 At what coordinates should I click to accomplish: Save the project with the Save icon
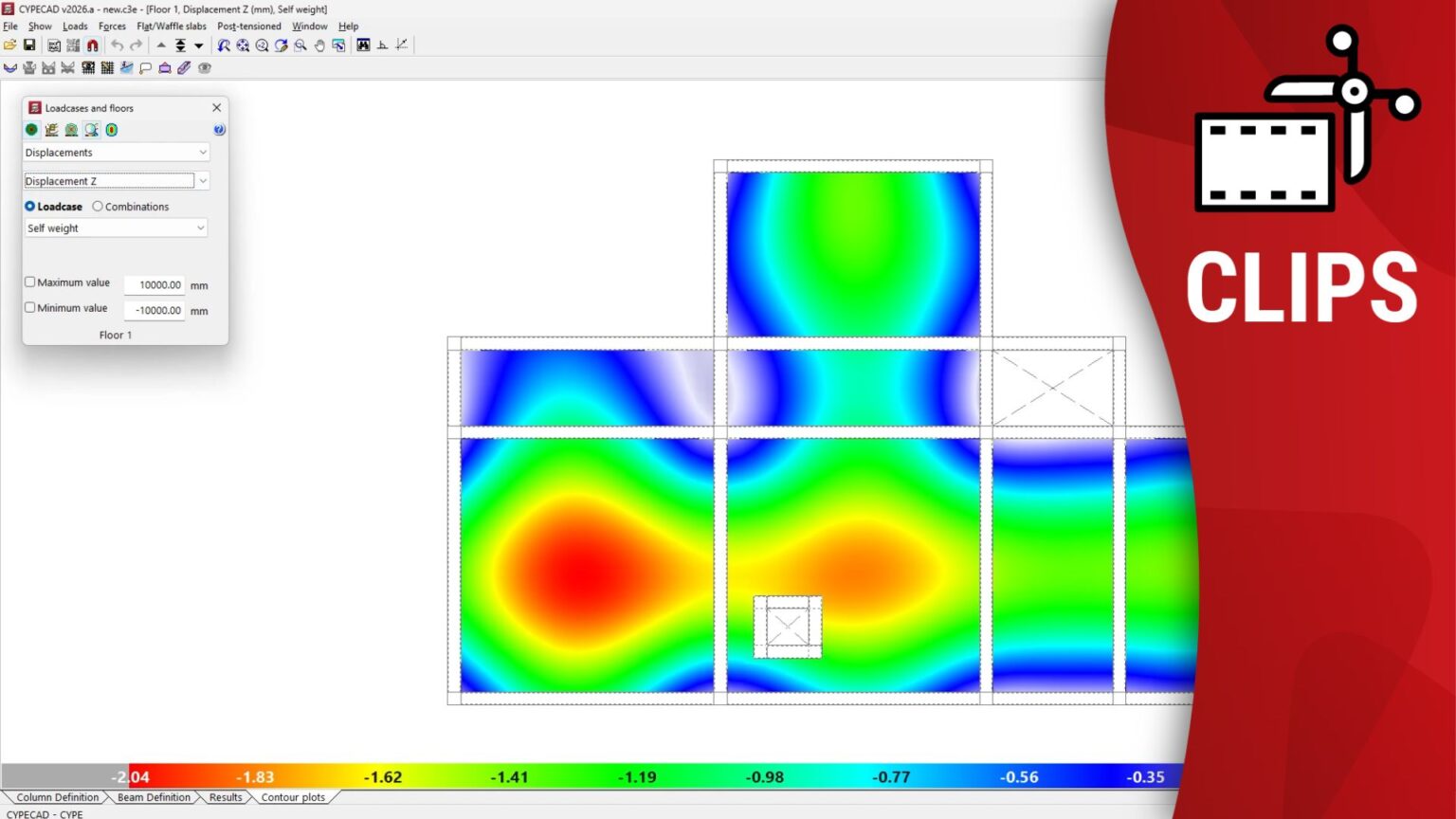point(31,45)
